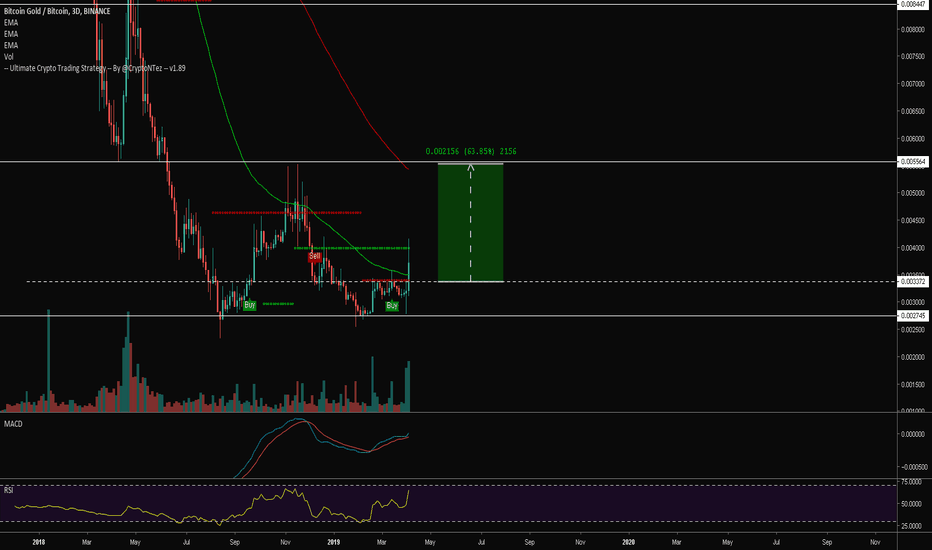
Task: Click the 0.002000 tick on price axis
Action: pos(912,357)
